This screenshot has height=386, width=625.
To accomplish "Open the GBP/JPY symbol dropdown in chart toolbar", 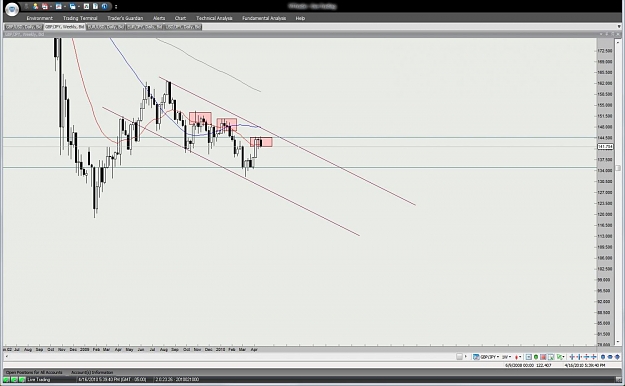I will (x=490, y=357).
